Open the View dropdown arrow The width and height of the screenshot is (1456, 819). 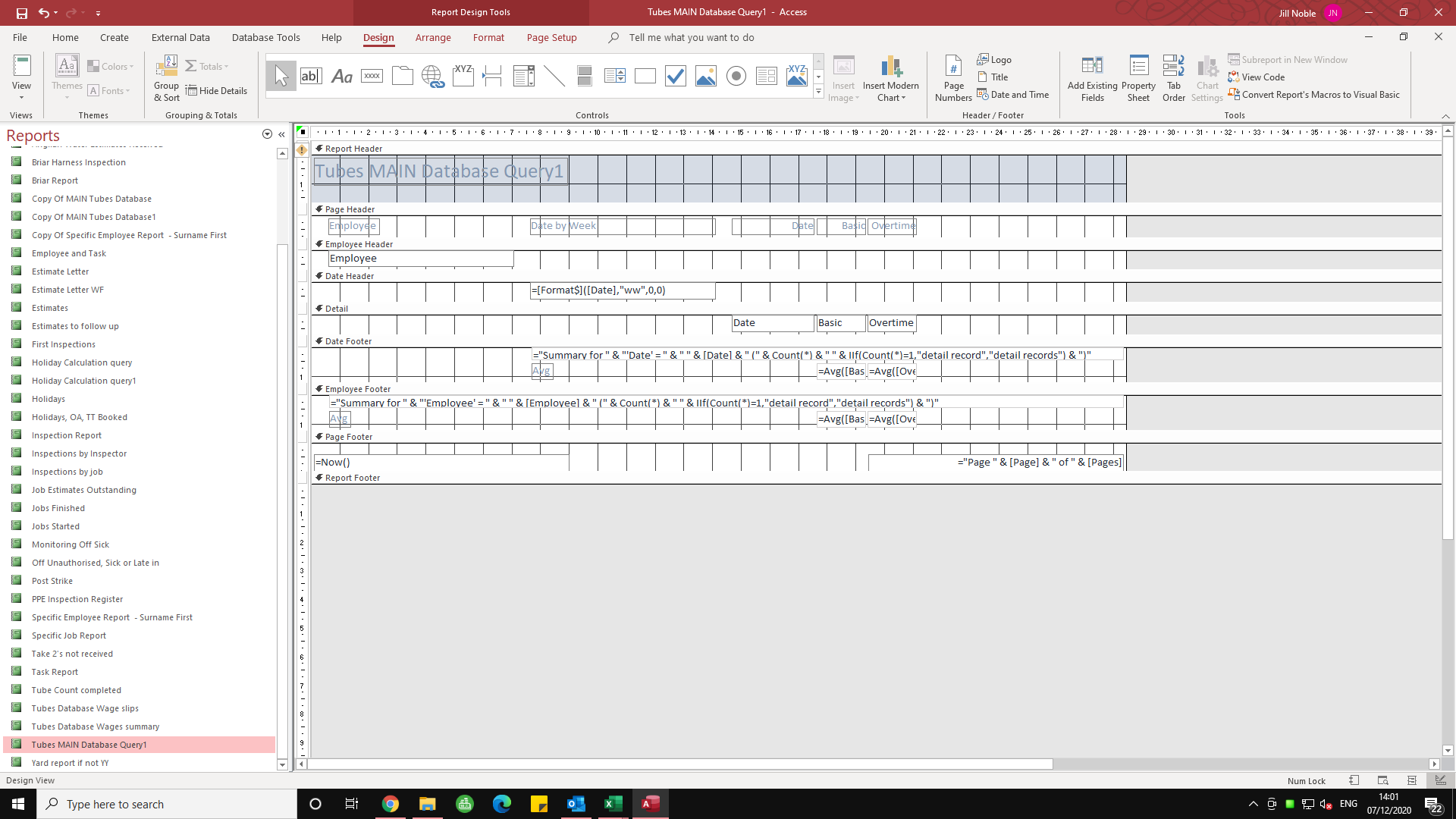[x=21, y=98]
